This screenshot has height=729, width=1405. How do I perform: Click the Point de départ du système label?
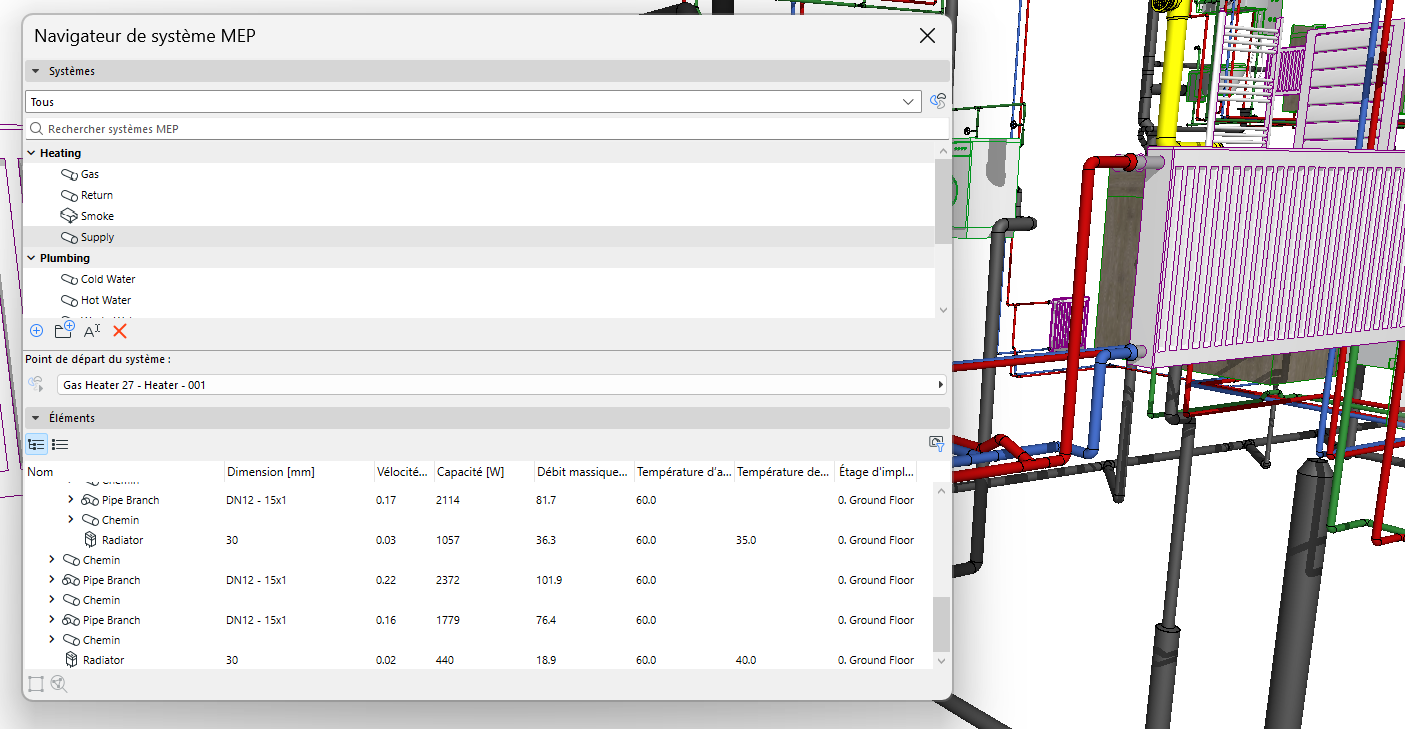click(x=98, y=359)
